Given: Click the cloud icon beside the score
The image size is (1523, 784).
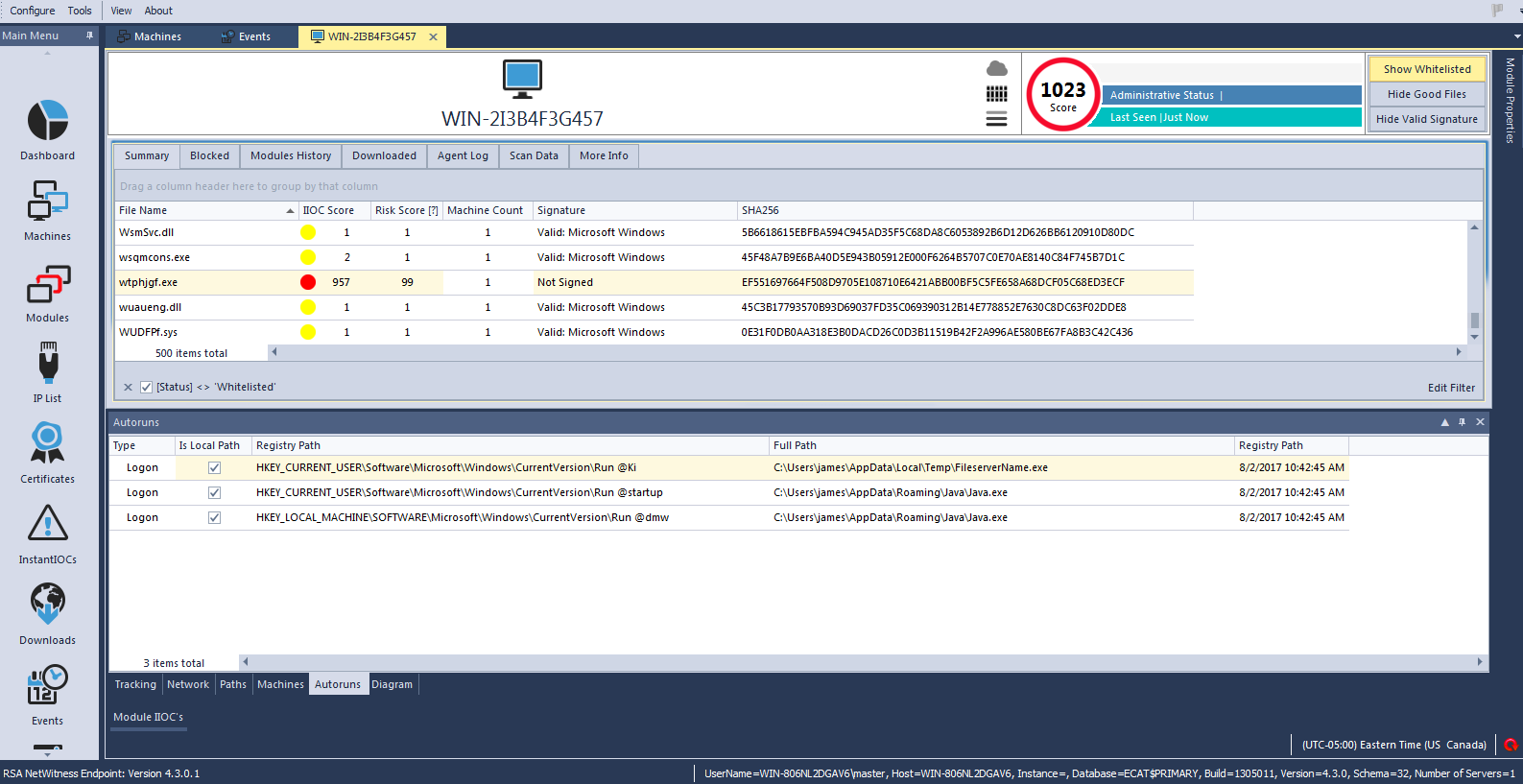Looking at the screenshot, I should tap(997, 68).
